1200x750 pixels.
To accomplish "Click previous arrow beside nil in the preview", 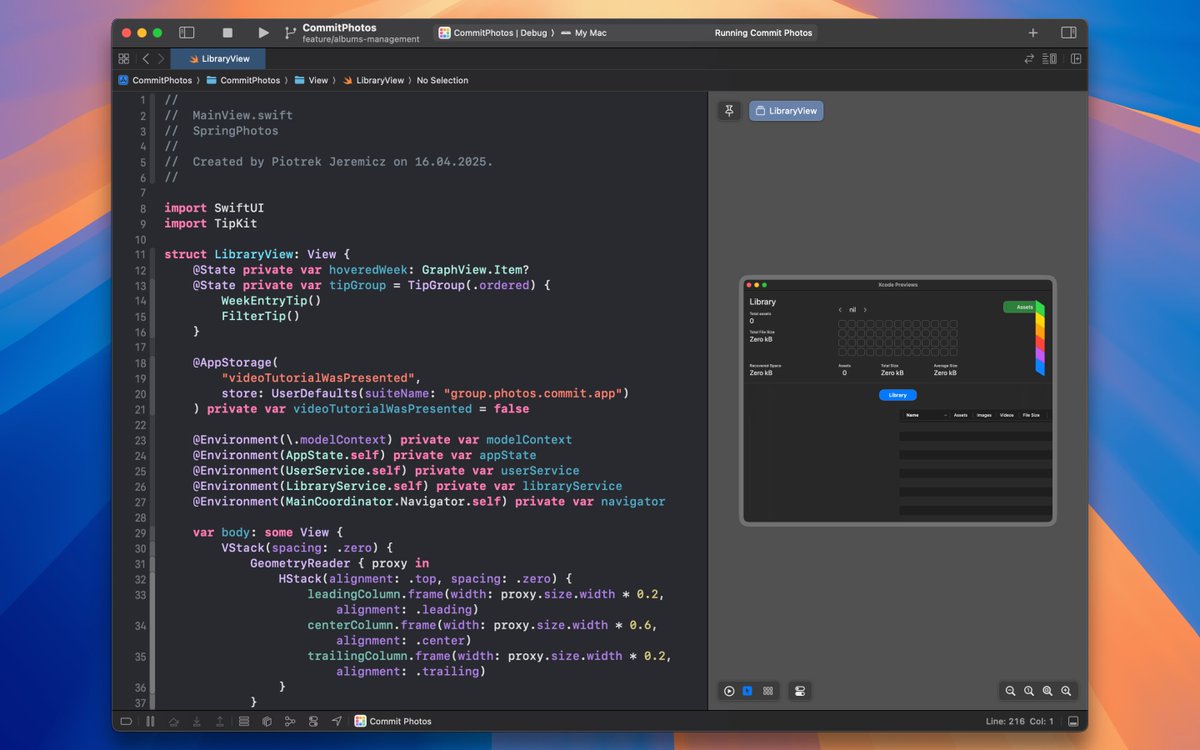I will click(x=840, y=310).
